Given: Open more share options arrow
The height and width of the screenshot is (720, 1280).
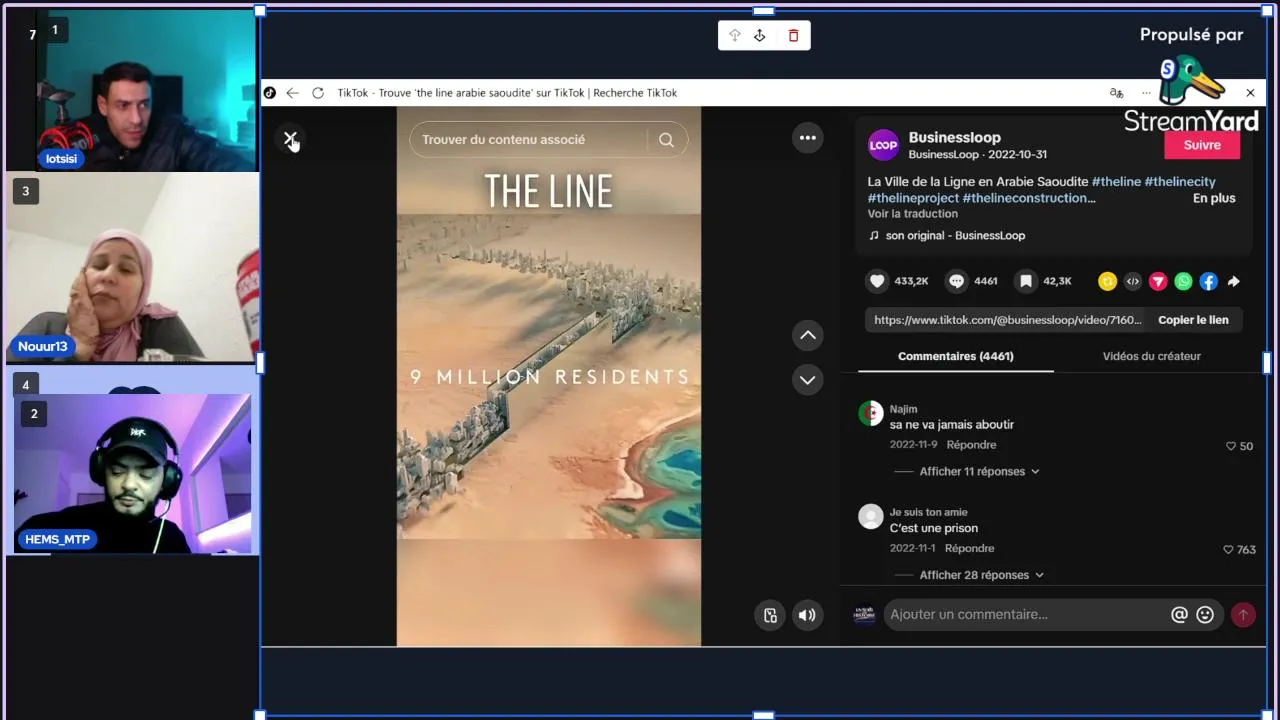Looking at the screenshot, I should pos(1234,282).
